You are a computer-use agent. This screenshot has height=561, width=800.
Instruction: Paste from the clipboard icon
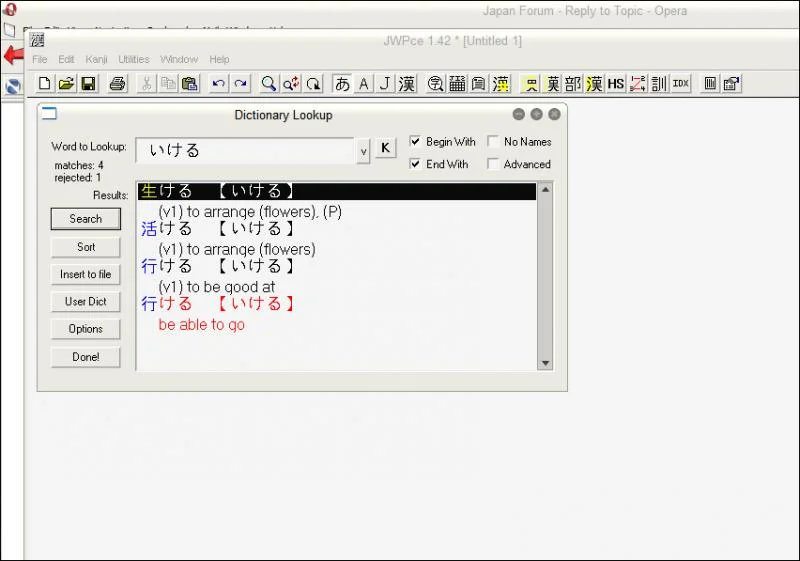(190, 83)
